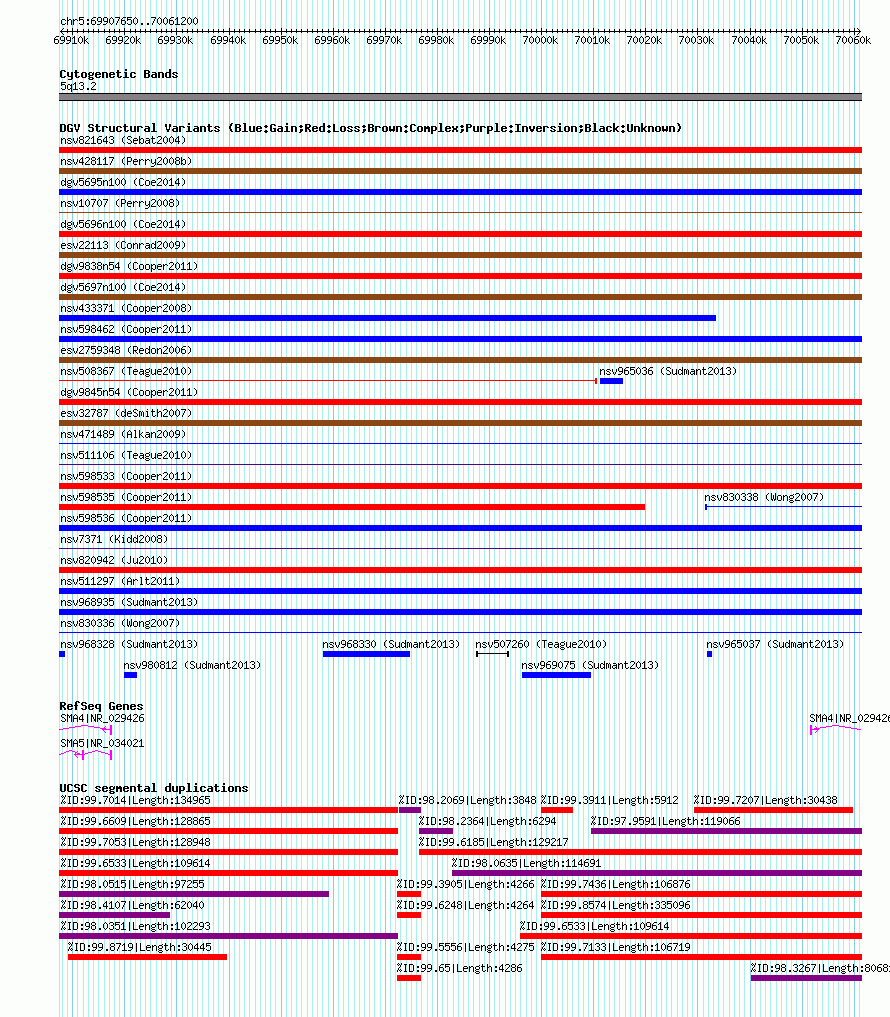Image resolution: width=890 pixels, height=1017 pixels.
Task: Open the nsv508367 (Teague2010) variant
Action: (126, 371)
